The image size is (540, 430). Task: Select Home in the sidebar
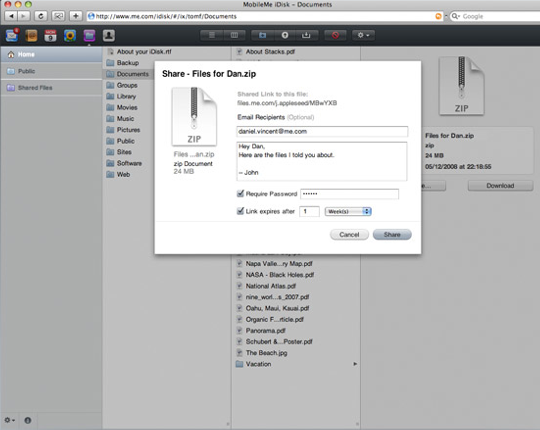[x=51, y=54]
